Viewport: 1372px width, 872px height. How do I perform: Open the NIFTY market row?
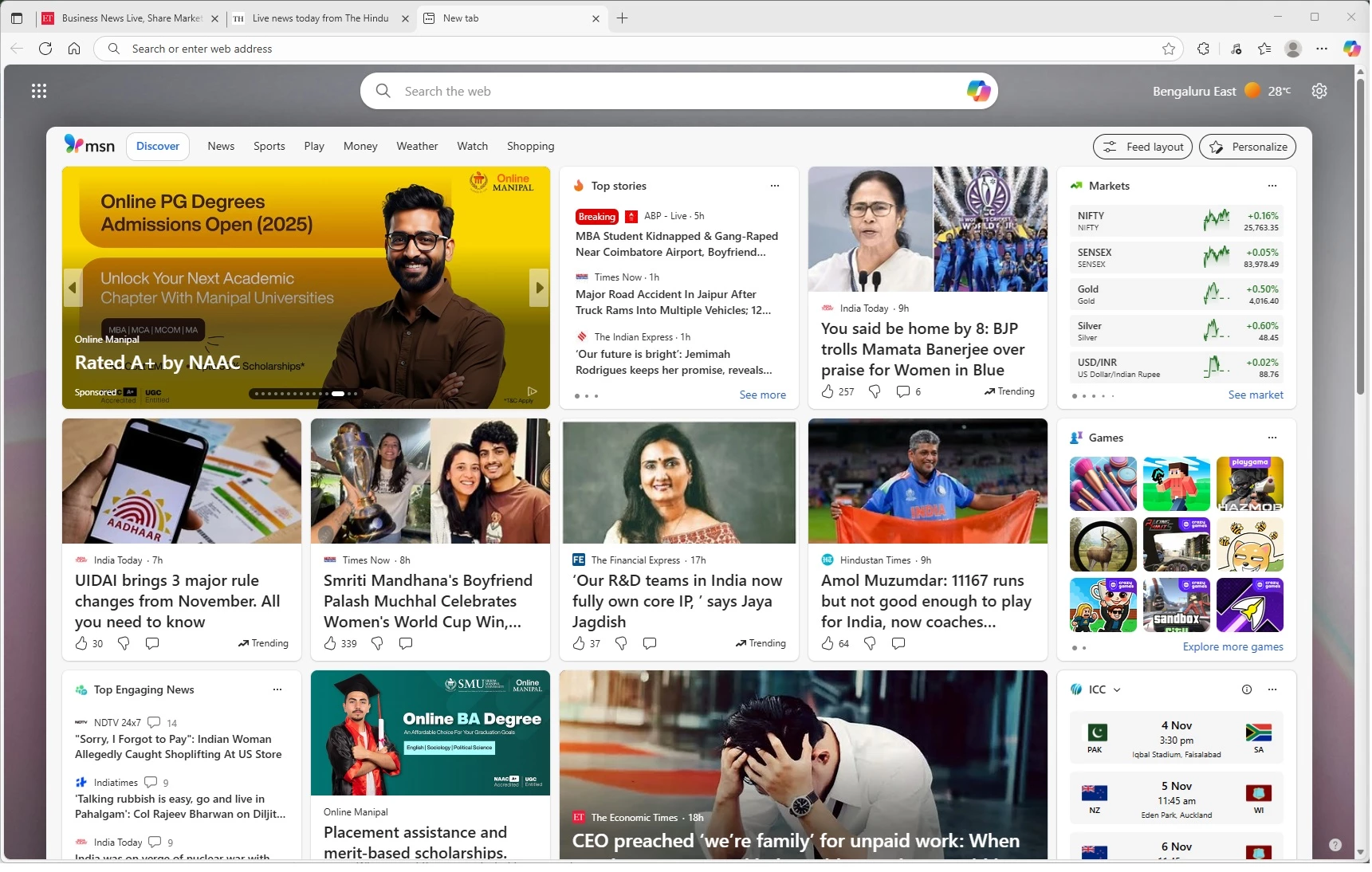(1177, 221)
